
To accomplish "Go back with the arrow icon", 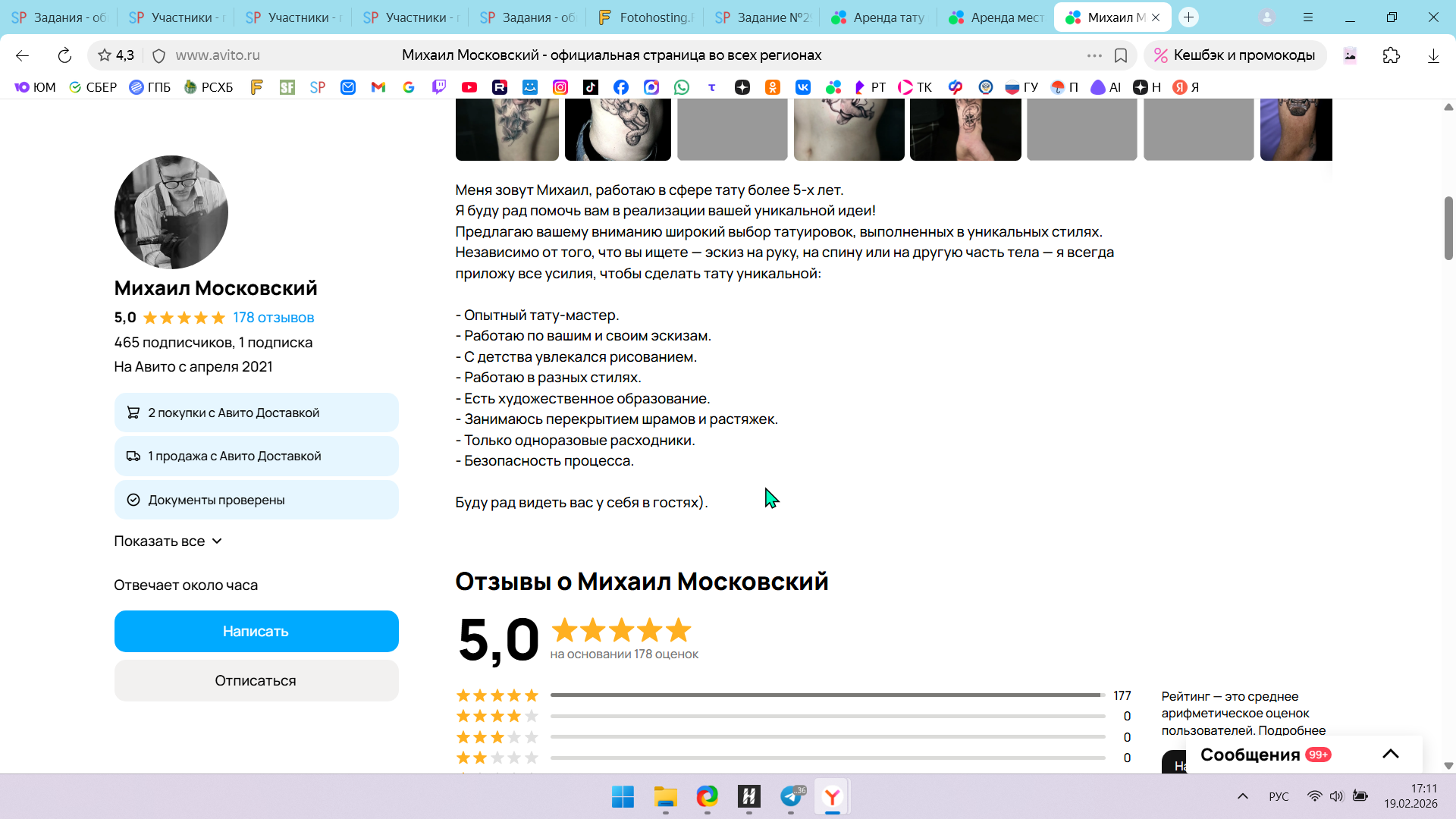I will click(22, 55).
